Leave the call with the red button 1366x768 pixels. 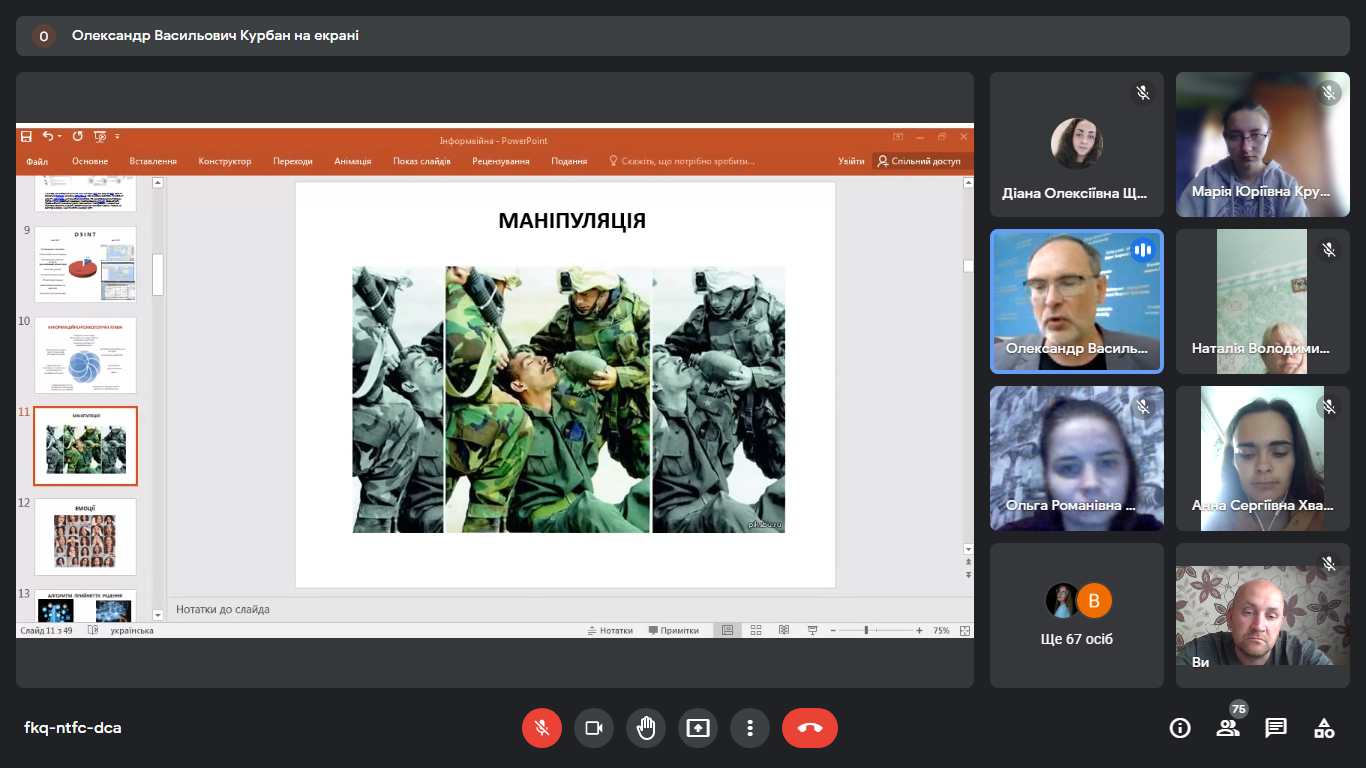click(809, 728)
